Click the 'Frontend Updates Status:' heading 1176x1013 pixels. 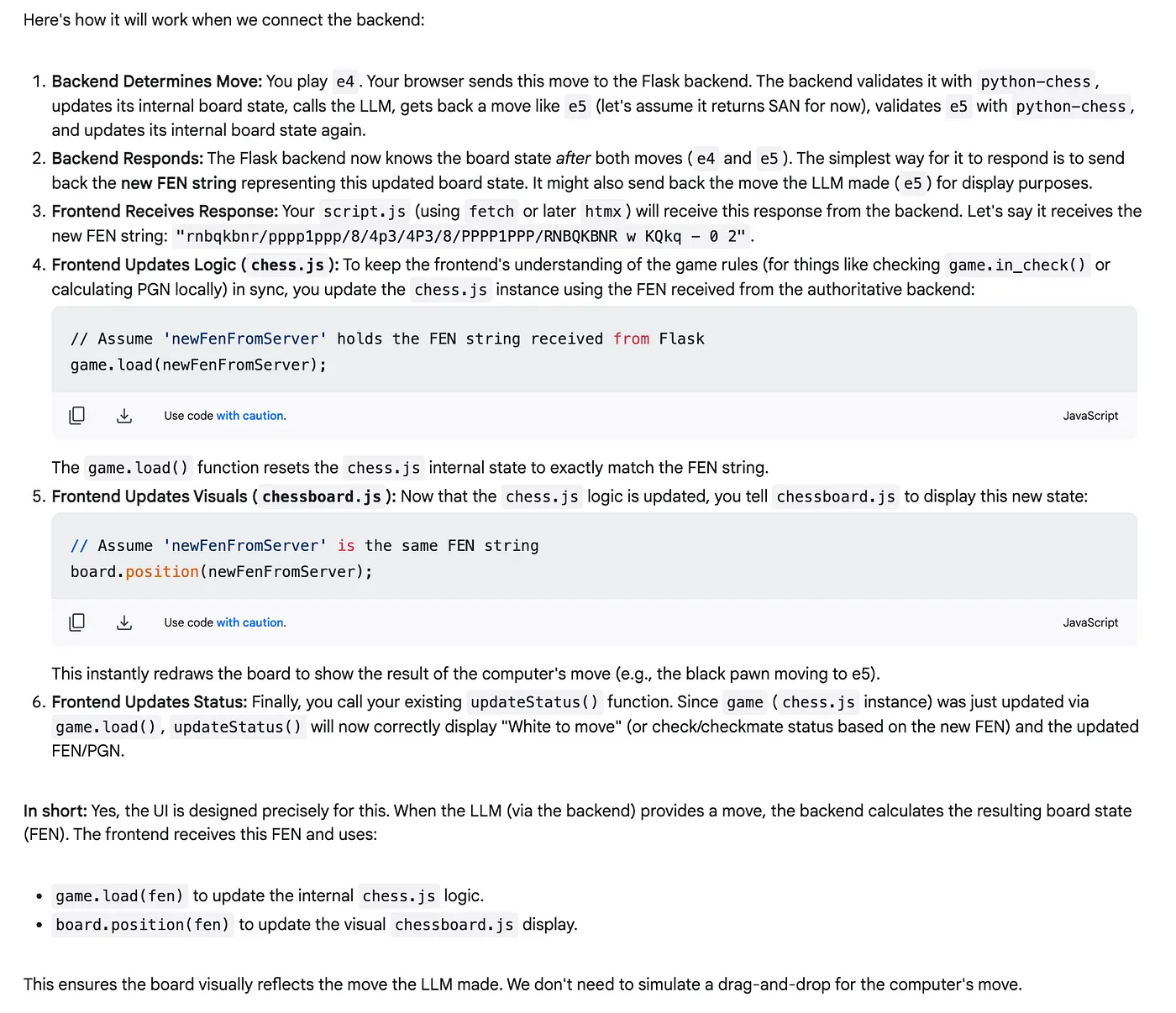[x=150, y=702]
